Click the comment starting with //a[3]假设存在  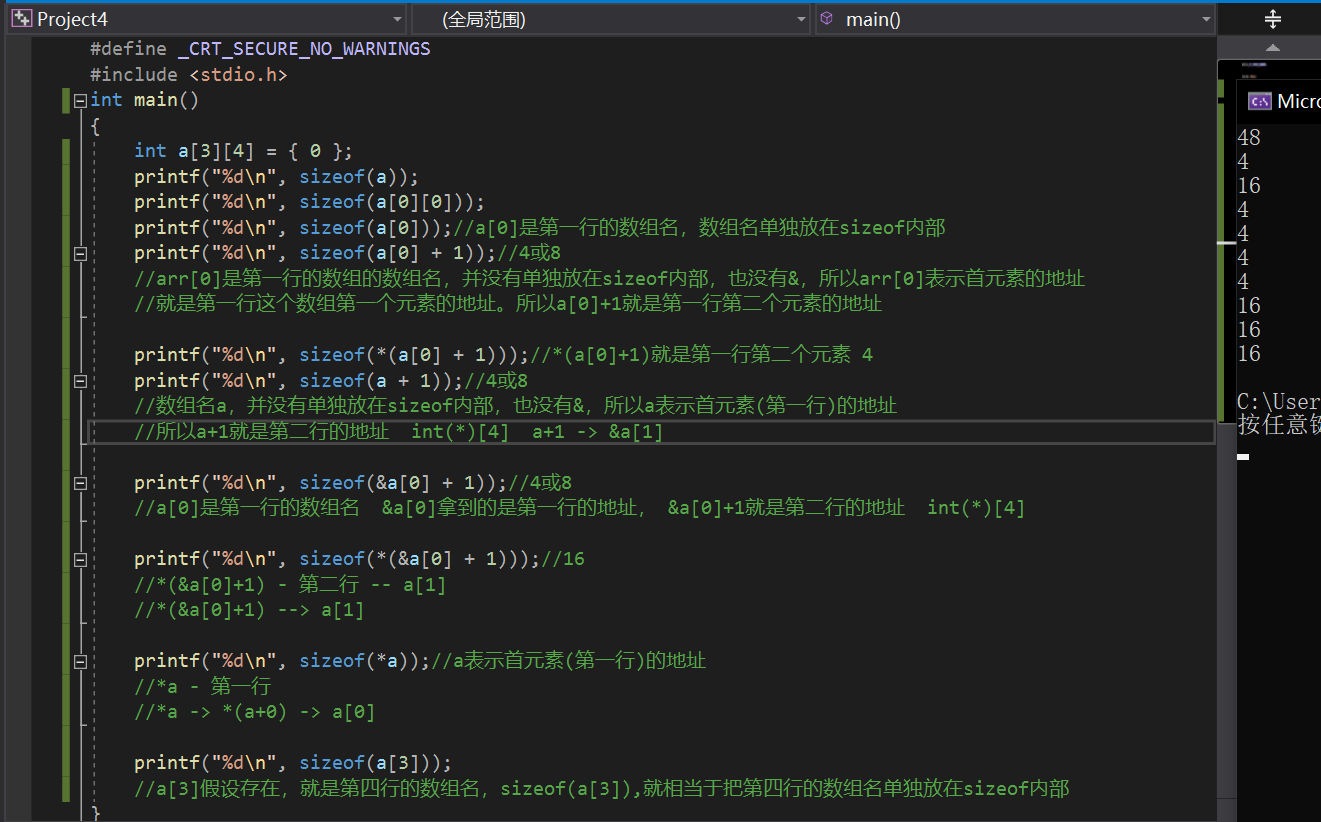(602, 789)
